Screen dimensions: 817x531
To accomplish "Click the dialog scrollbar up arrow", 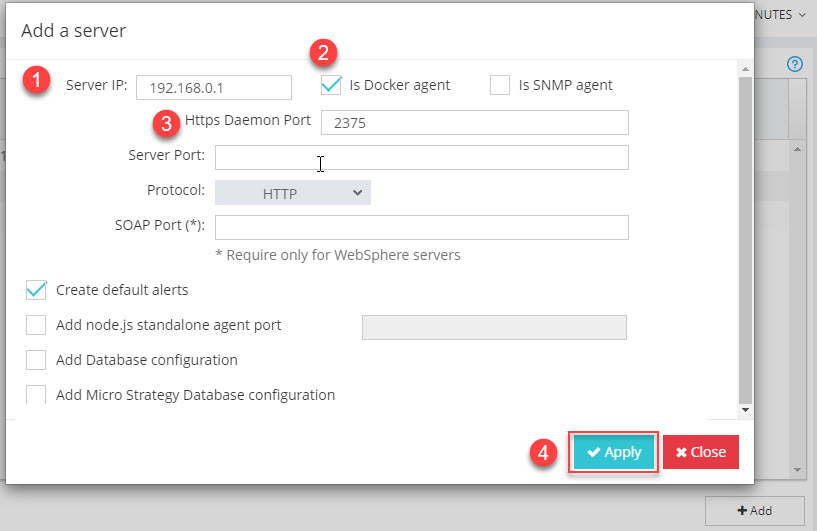I will [x=745, y=68].
